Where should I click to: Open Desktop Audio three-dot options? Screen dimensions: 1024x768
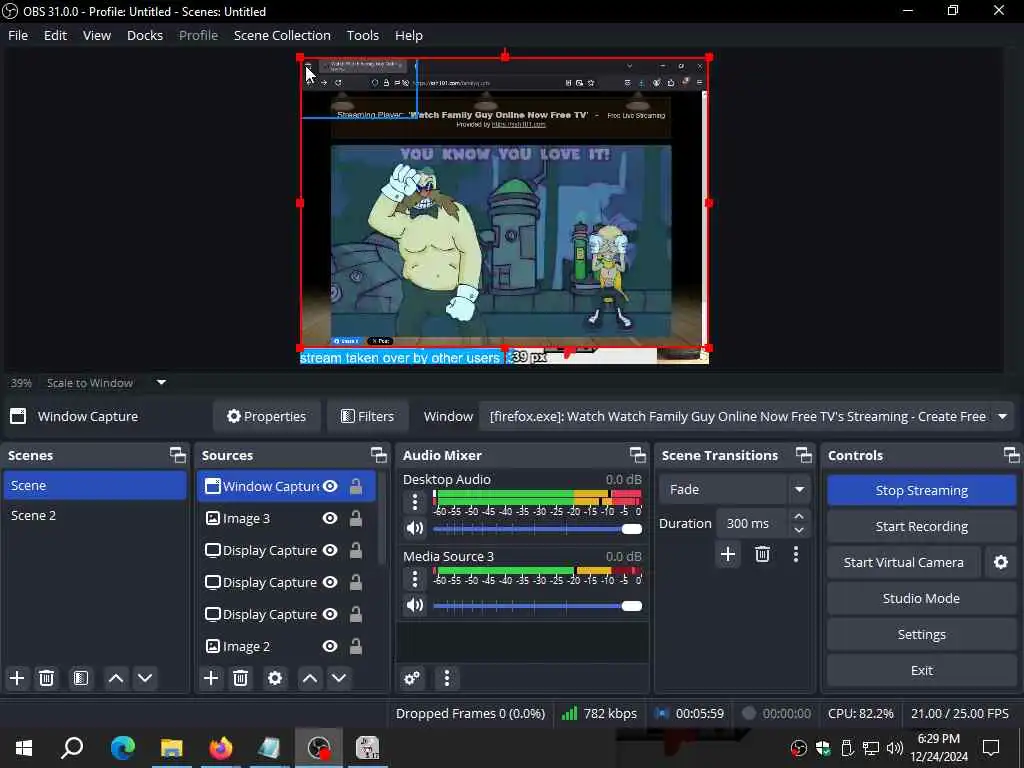point(415,502)
